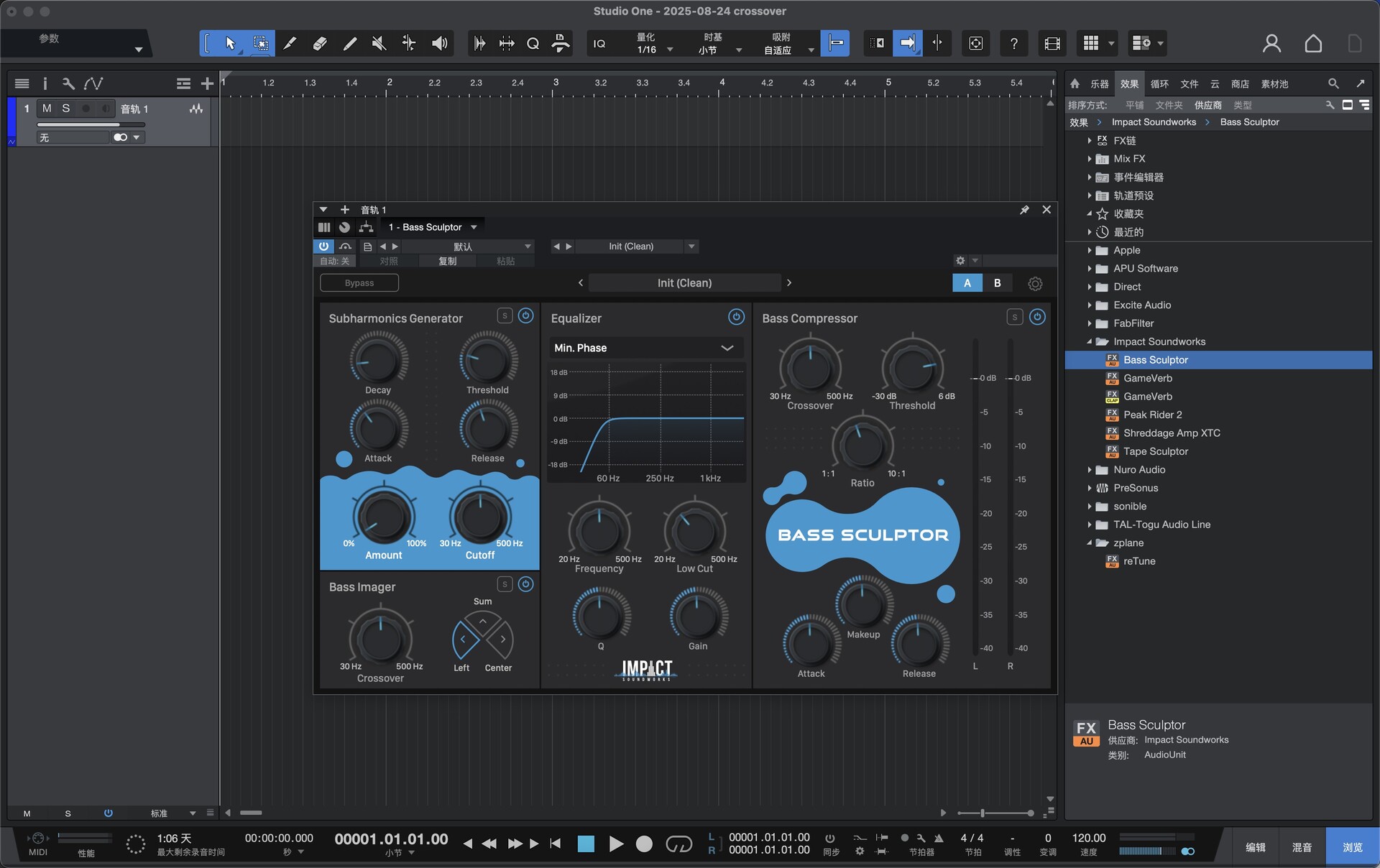
Task: Click the home start page icon
Action: tap(1313, 44)
